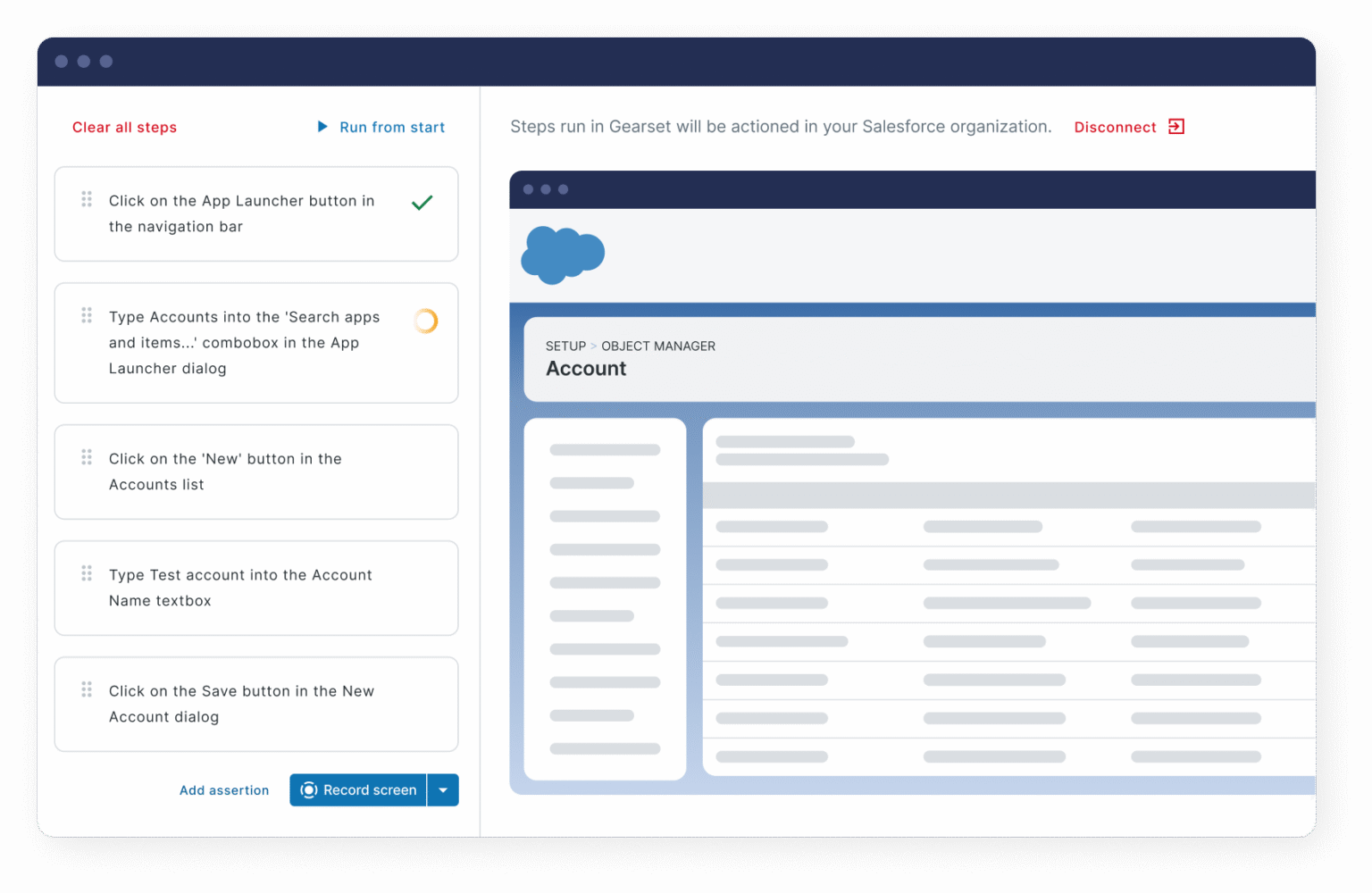Add an assertion to the test
Viewport: 1372px width, 893px height.
224,790
